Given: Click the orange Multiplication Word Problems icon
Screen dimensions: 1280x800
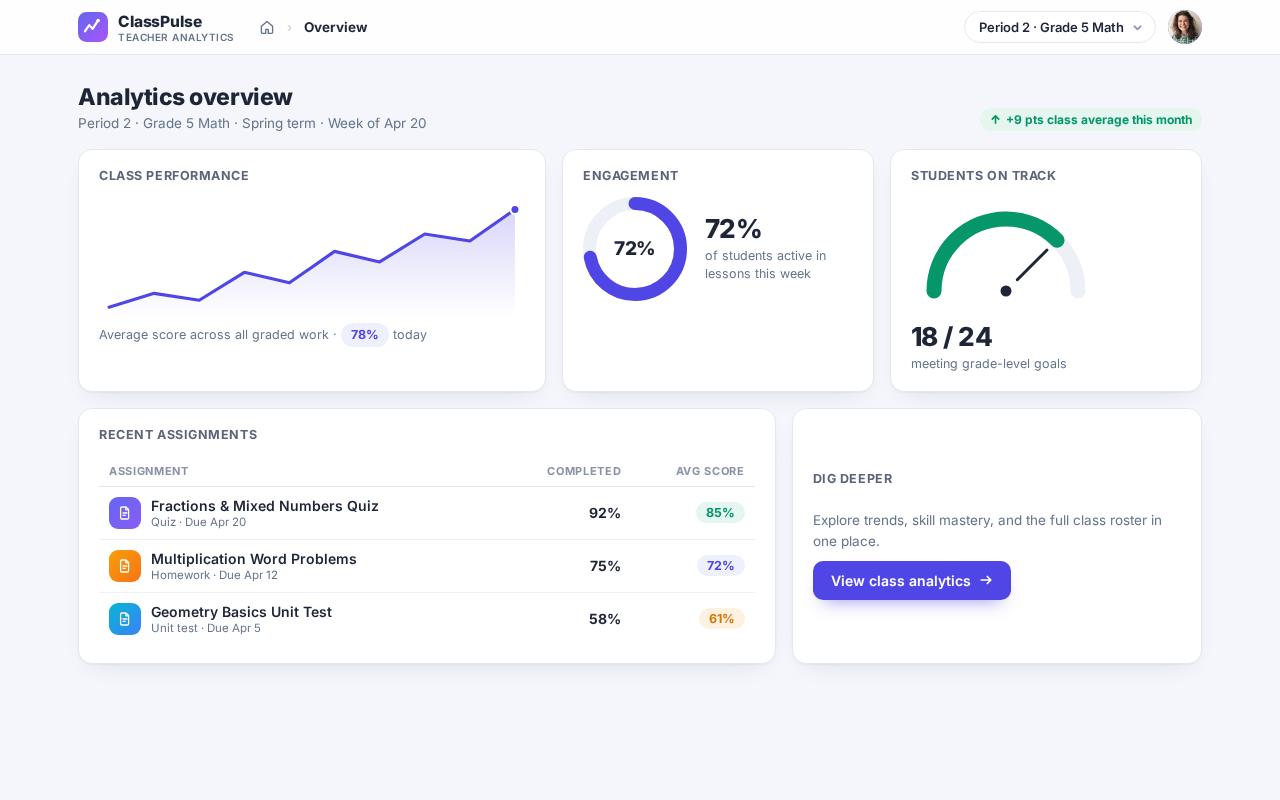Looking at the screenshot, I should (125, 566).
